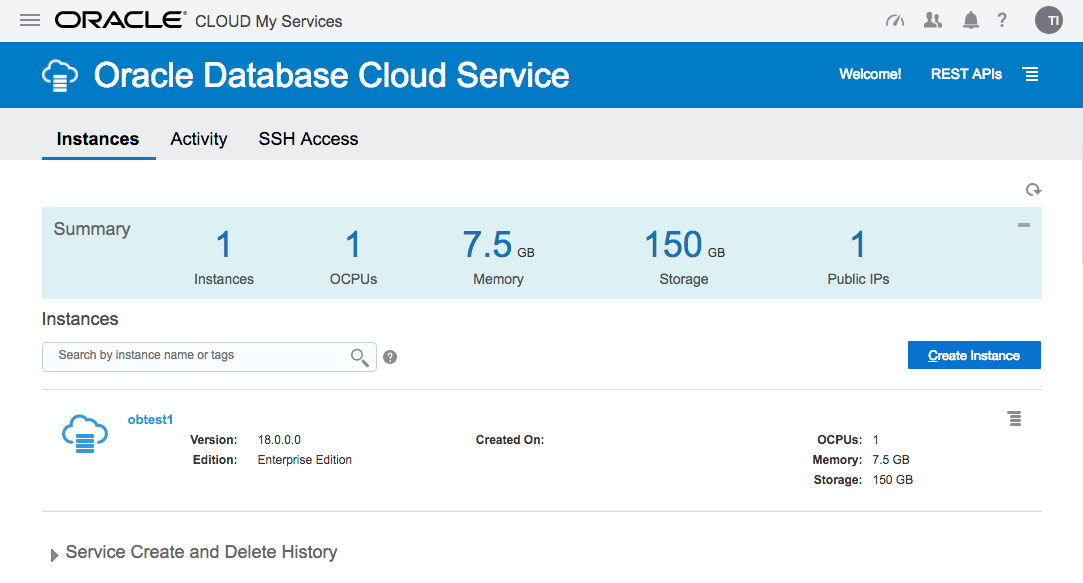Open the users icon in header

coord(932,21)
